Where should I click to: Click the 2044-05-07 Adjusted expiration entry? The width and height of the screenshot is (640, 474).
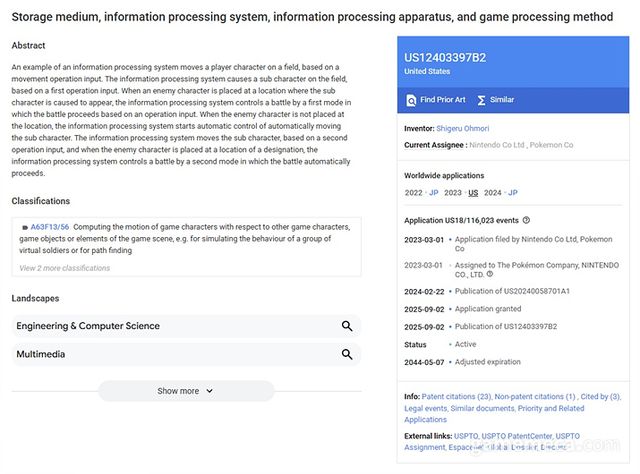point(462,362)
